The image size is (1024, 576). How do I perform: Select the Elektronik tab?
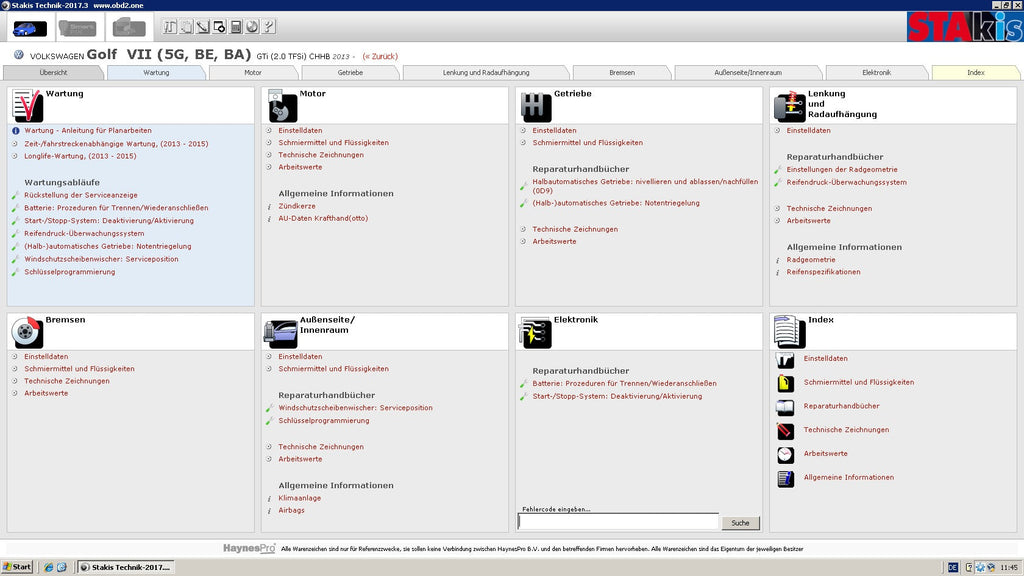coord(876,72)
